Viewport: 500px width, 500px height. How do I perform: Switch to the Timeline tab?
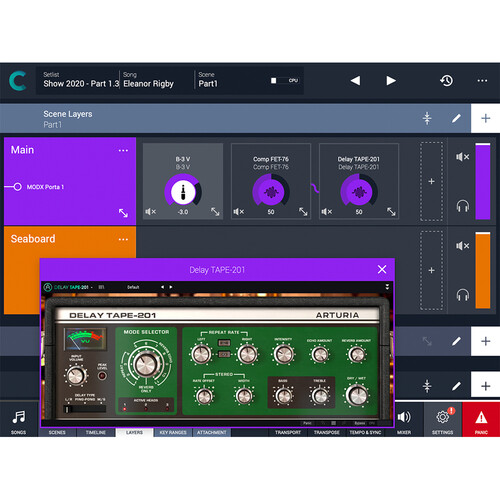(96, 432)
